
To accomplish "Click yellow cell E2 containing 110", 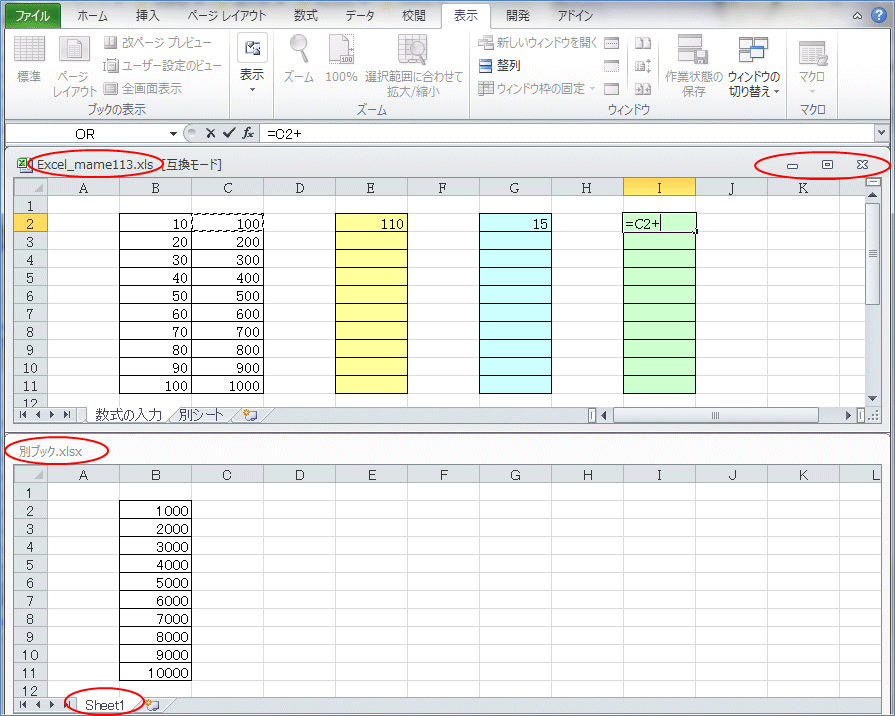I will point(371,224).
